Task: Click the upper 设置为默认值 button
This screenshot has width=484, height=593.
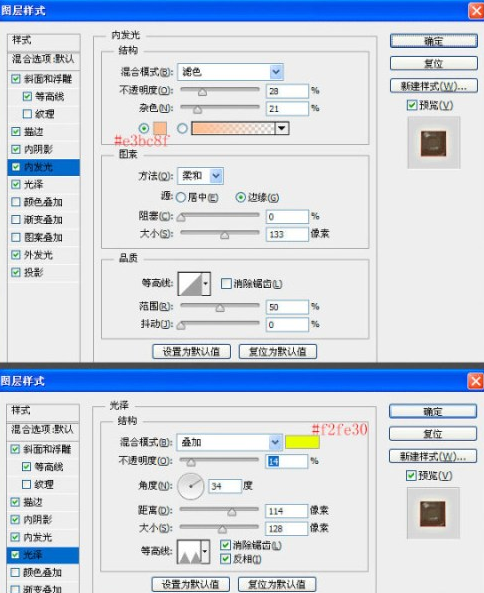Action: (x=191, y=351)
